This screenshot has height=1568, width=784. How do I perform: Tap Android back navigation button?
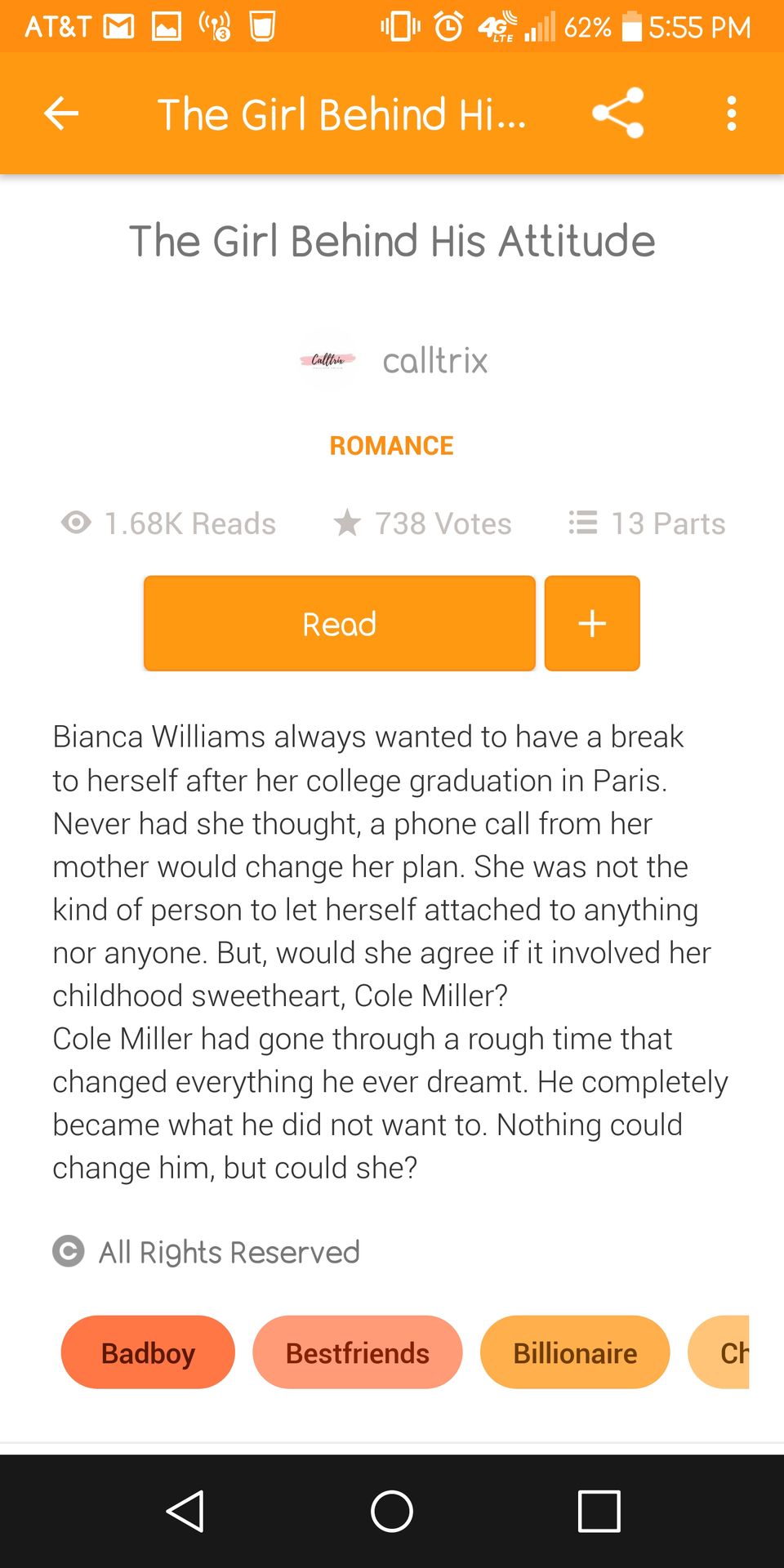click(185, 1511)
